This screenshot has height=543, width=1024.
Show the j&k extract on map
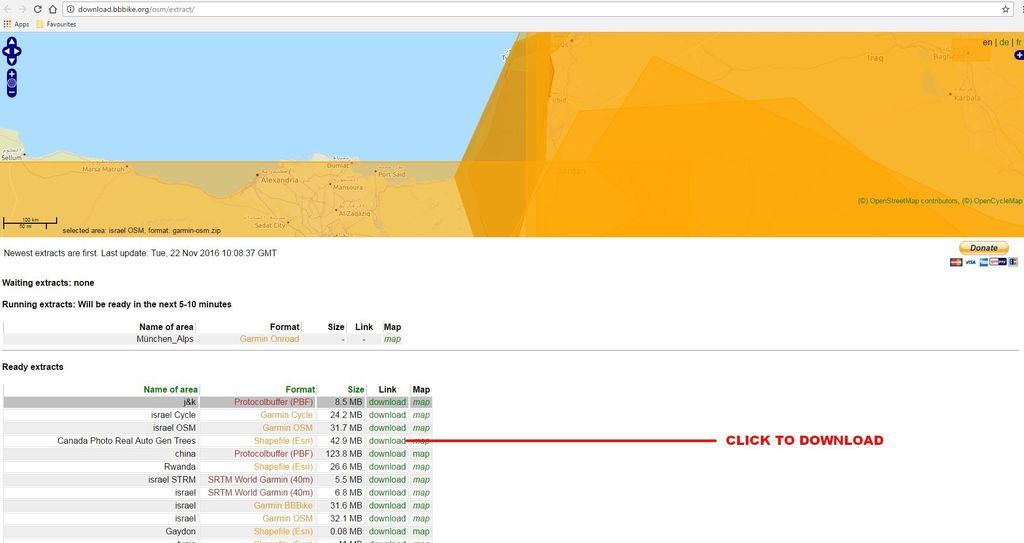(x=421, y=403)
